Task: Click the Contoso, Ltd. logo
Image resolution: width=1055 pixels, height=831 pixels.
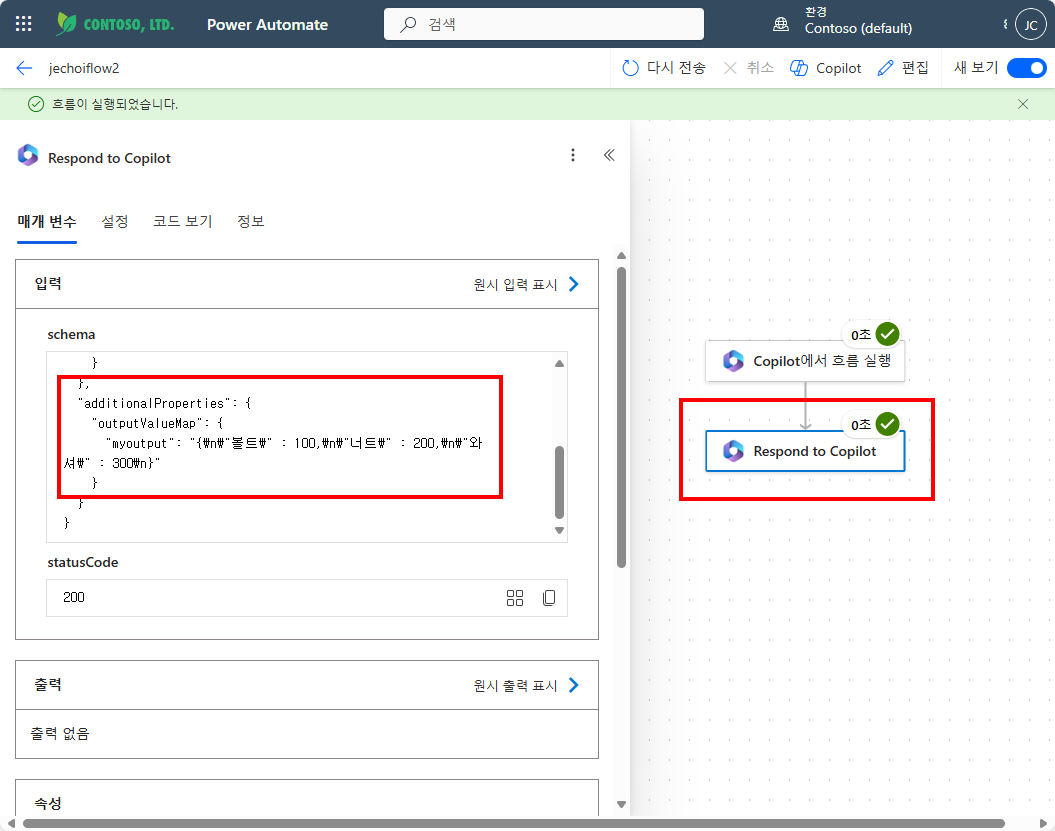Action: click(115, 24)
